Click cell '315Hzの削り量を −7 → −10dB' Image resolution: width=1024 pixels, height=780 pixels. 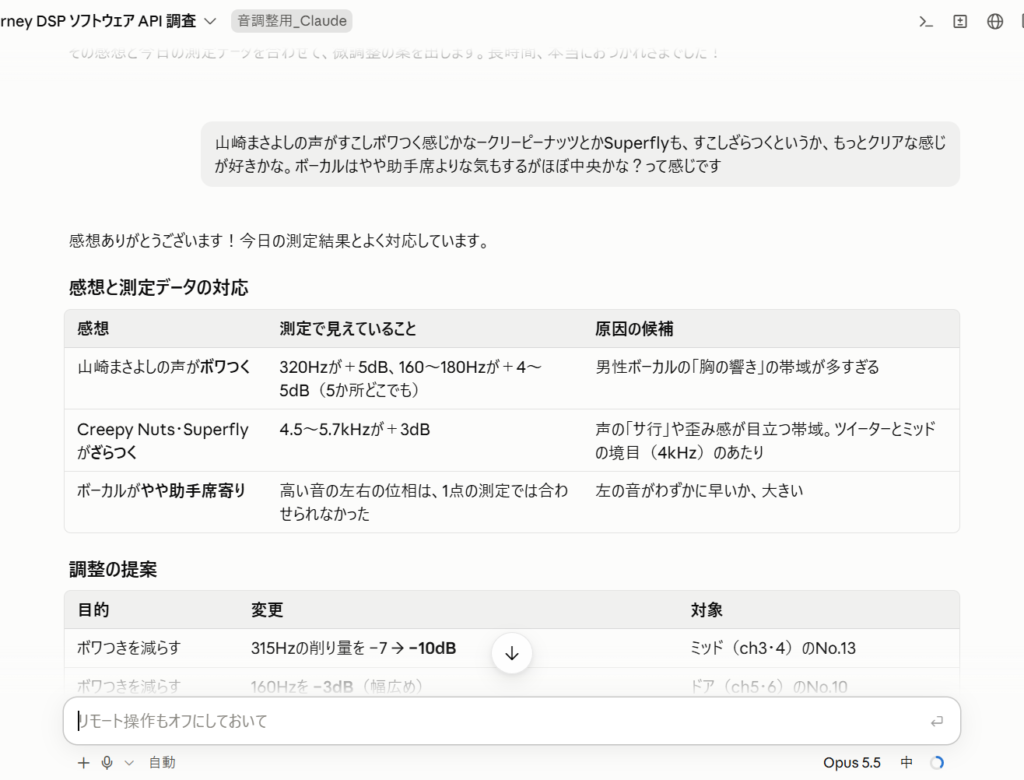point(353,648)
